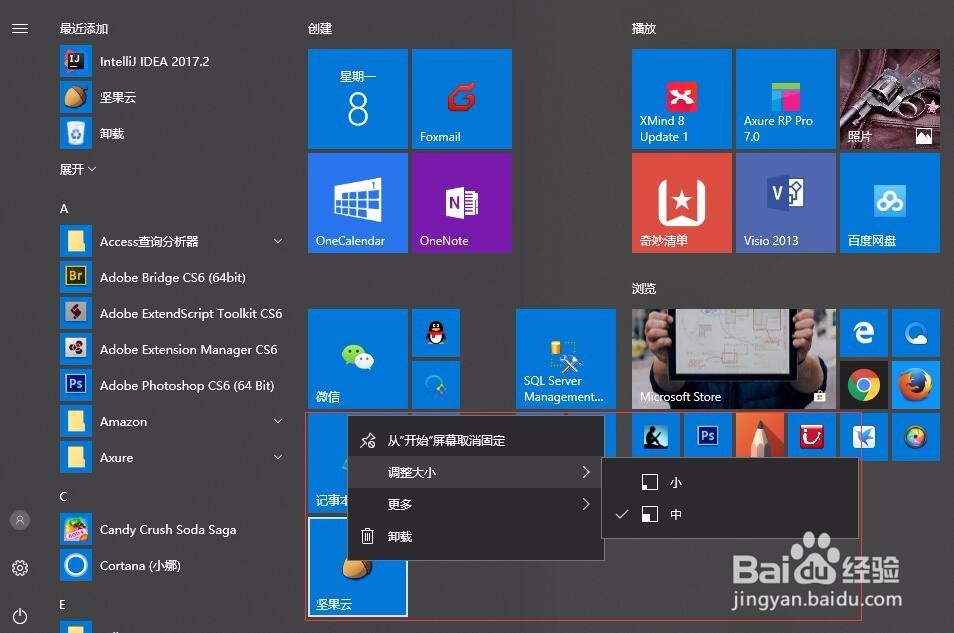Open the 照片 photo tile
This screenshot has height=633, width=954.
(890, 99)
